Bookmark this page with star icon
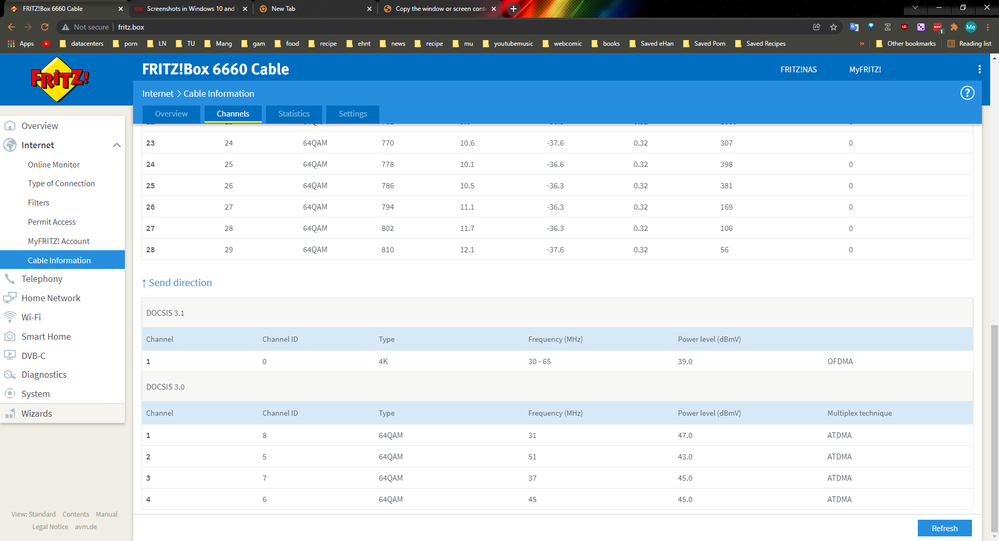This screenshot has height=541, width=999. coord(833,27)
